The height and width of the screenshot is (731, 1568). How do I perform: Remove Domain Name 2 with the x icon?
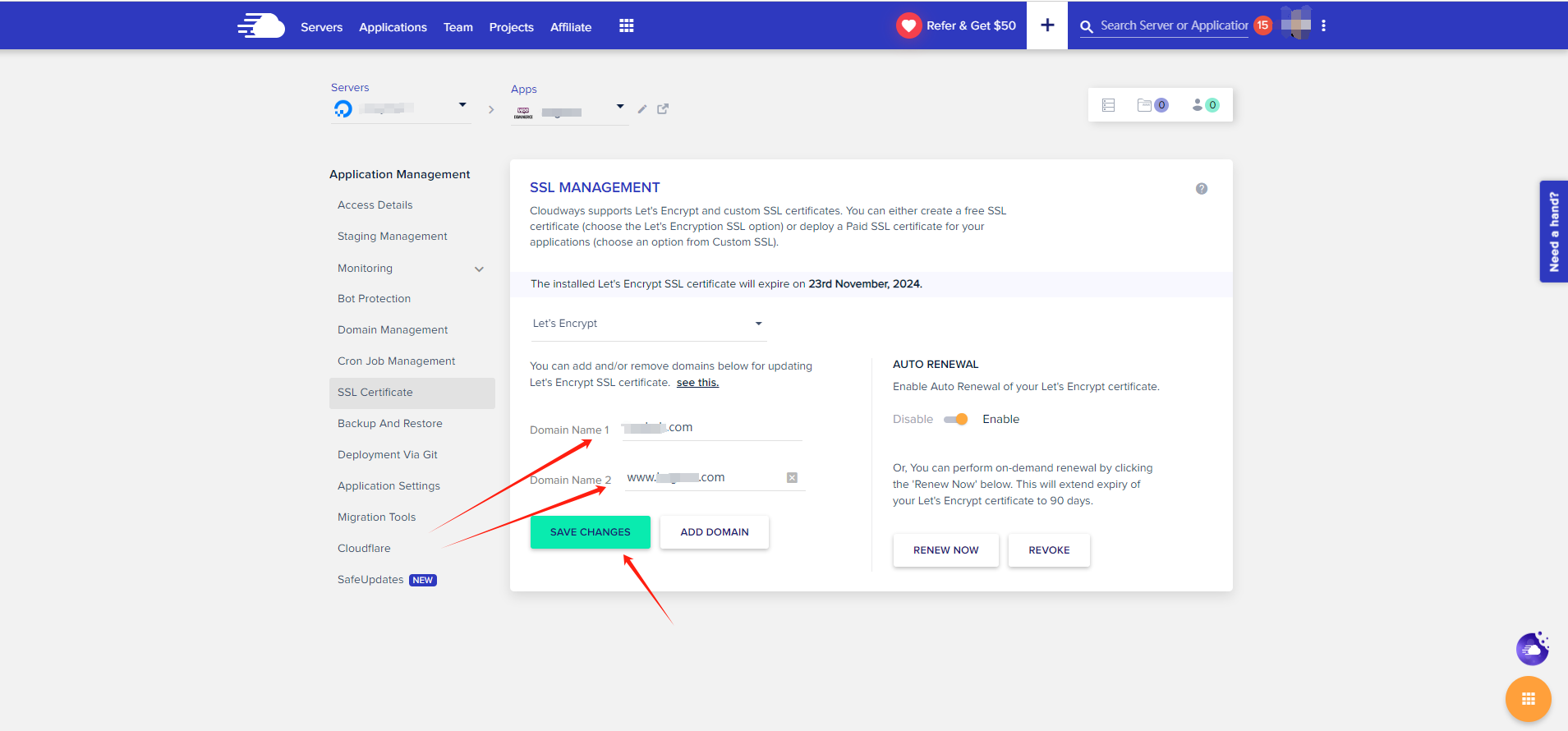coord(792,478)
